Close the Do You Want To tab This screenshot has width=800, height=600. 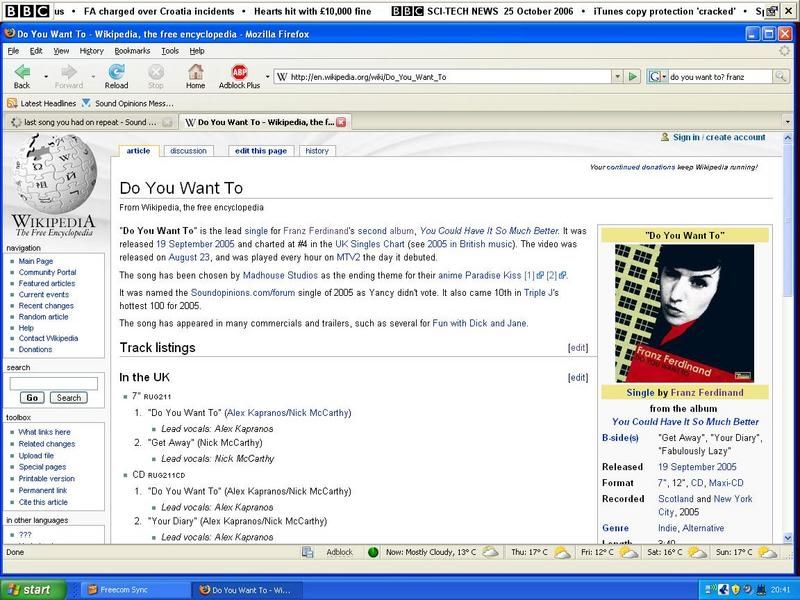pyautogui.click(x=341, y=122)
